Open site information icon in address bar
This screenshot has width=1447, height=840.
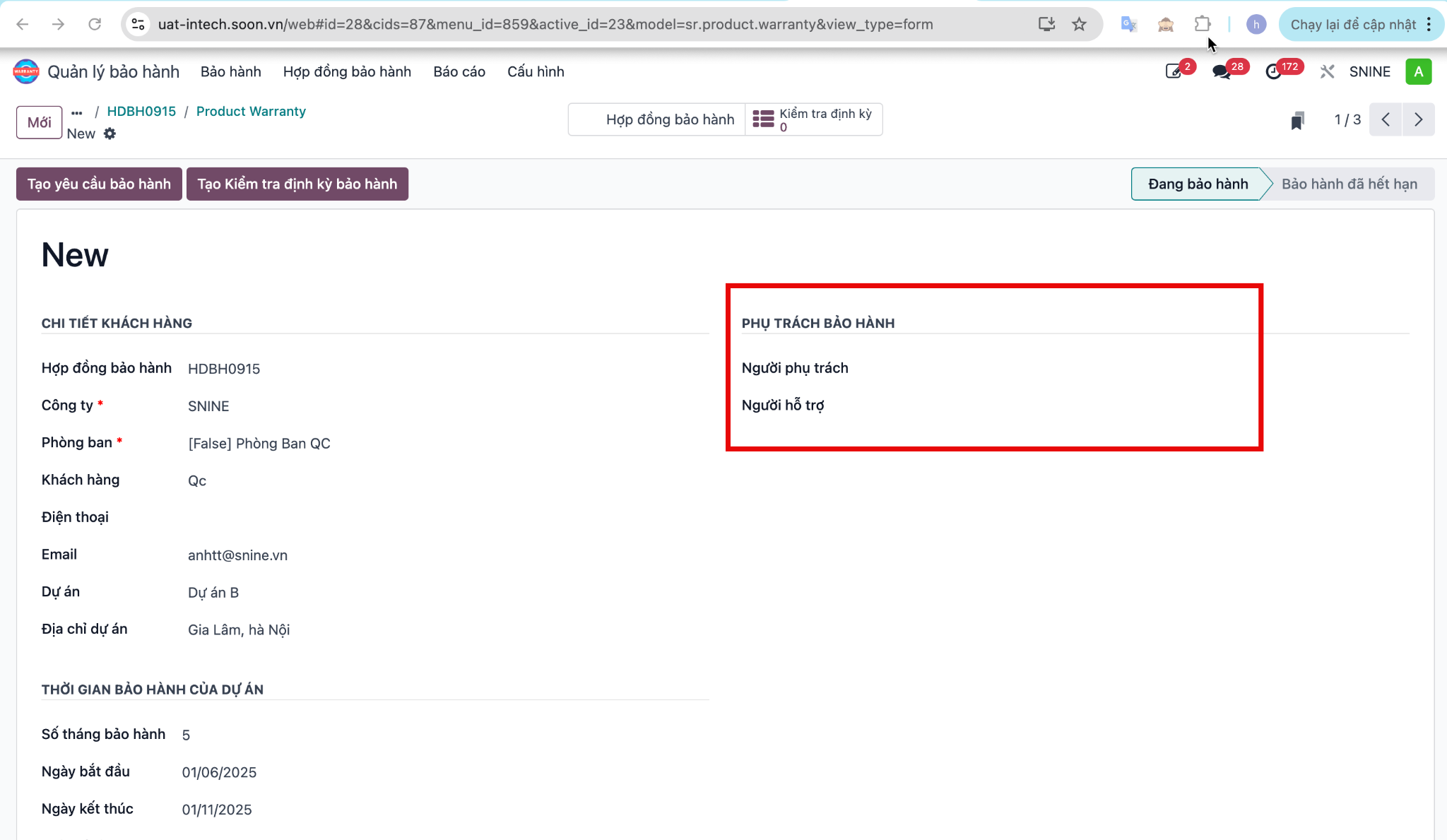(x=138, y=25)
